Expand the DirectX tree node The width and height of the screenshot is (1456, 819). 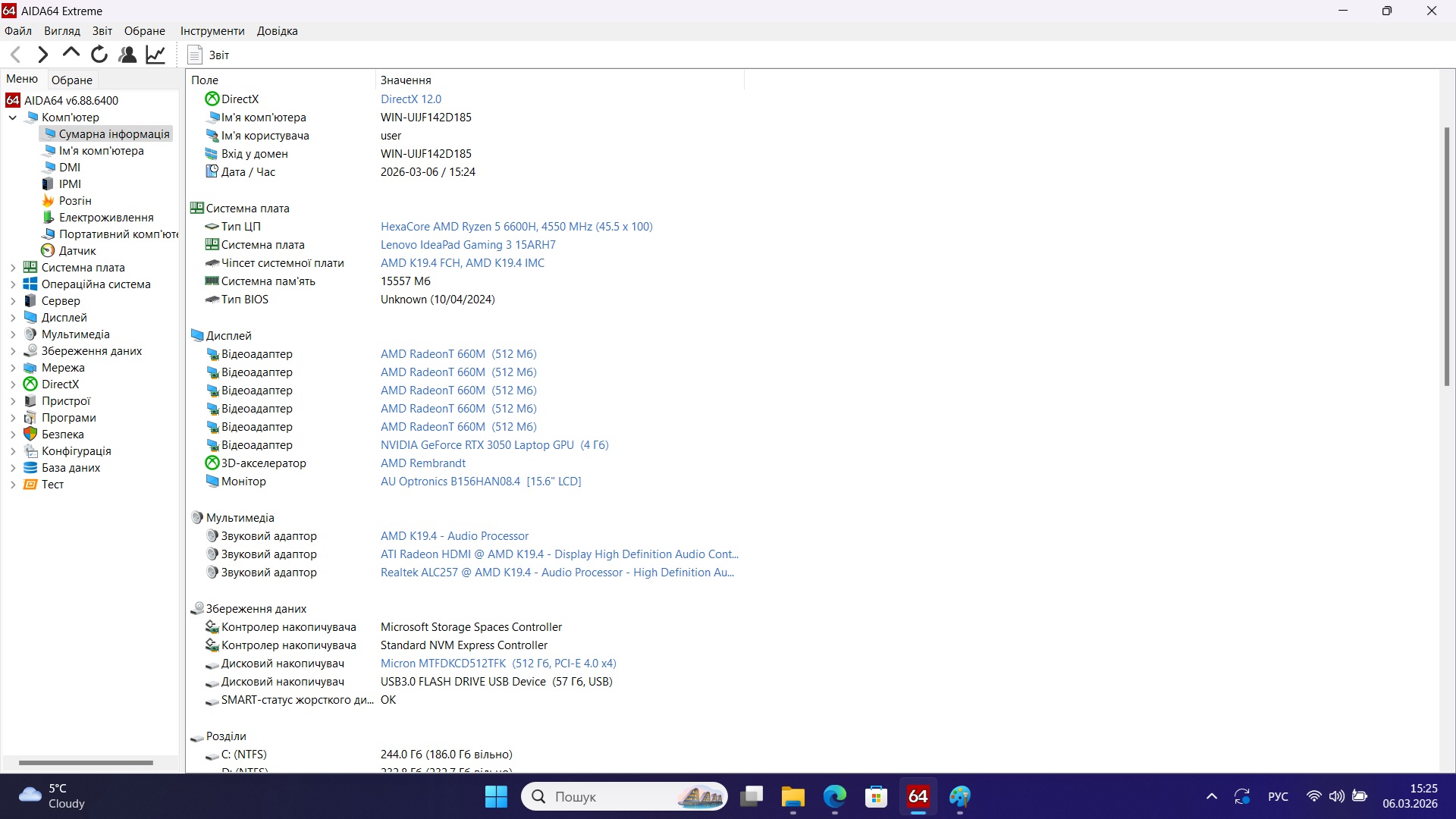(11, 384)
